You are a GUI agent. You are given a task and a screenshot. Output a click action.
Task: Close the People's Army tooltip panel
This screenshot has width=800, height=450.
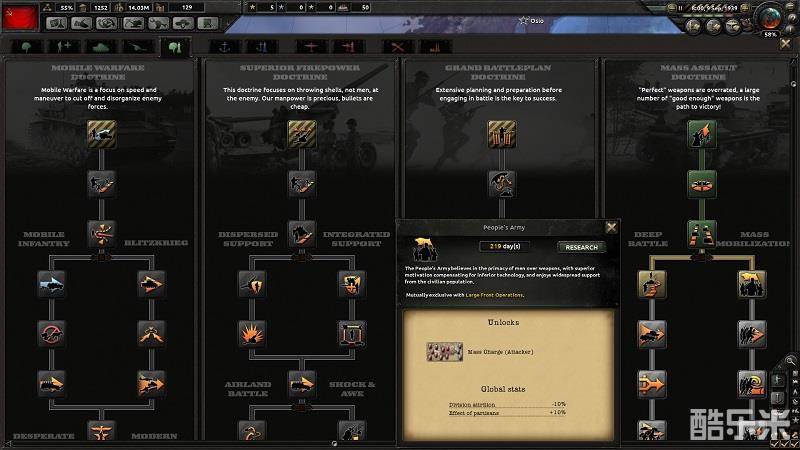coord(611,228)
